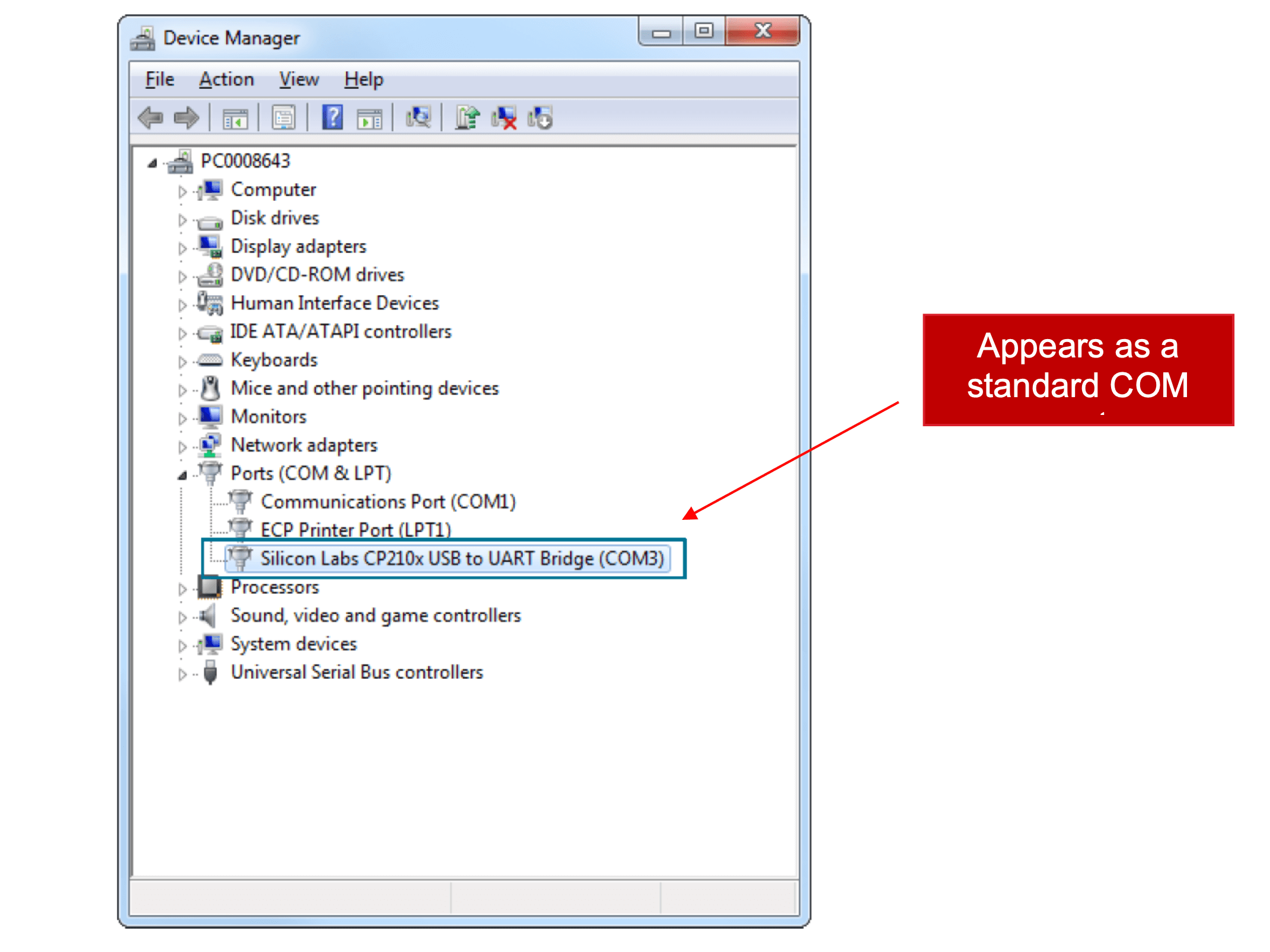1270x952 pixels.
Task: Select the Update Driver Software toolbar icon
Action: pyautogui.click(x=467, y=118)
